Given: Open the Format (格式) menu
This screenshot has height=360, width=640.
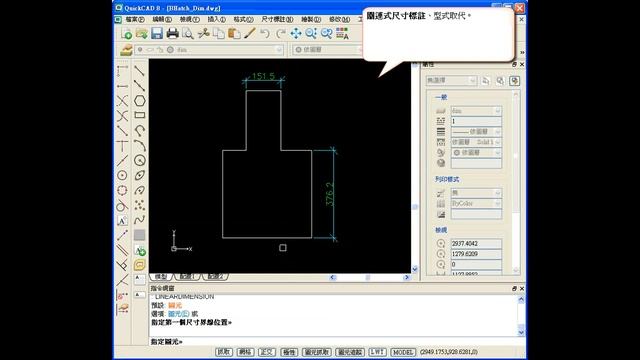Looking at the screenshot, I should click(x=243, y=19).
